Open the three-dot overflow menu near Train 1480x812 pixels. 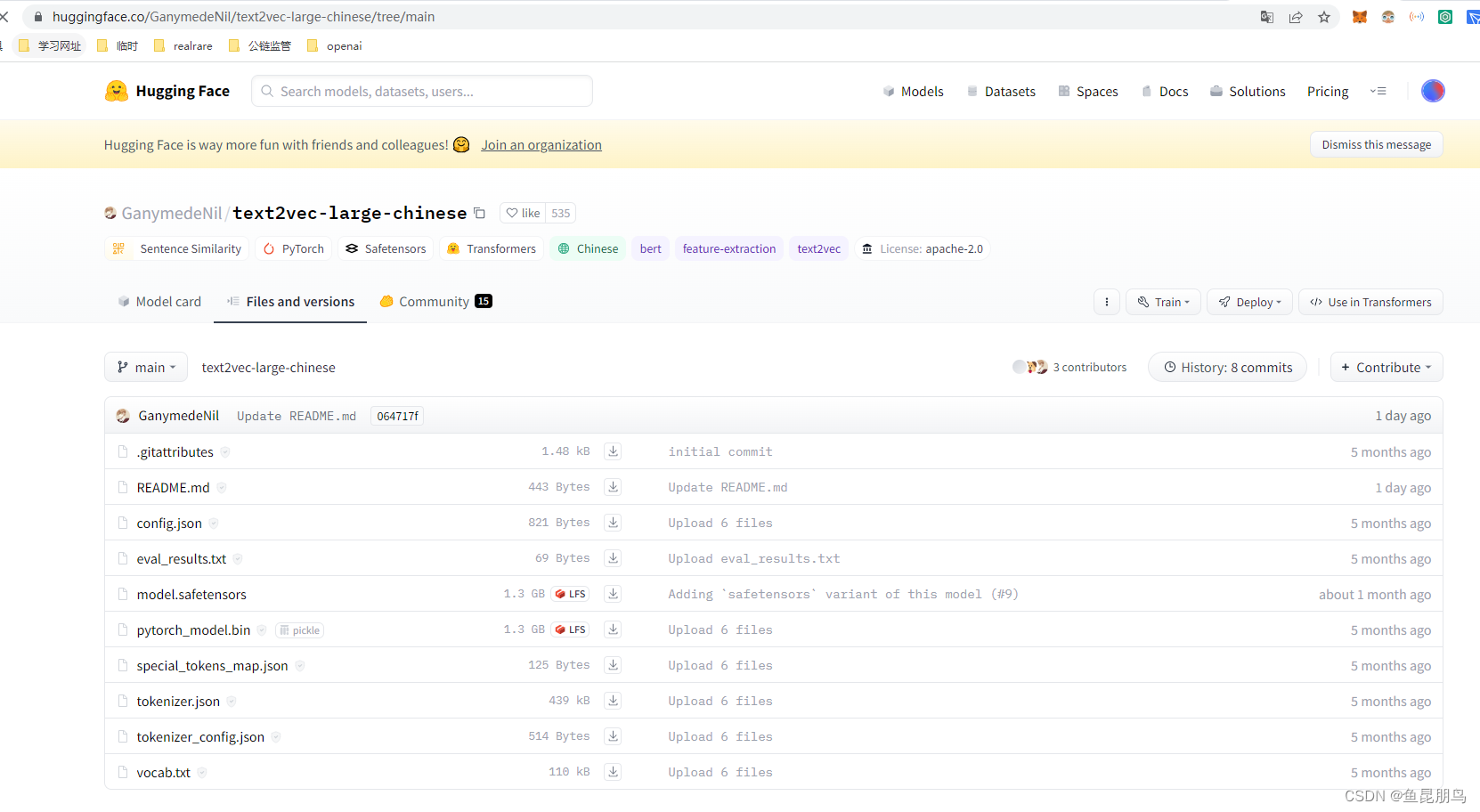(1106, 302)
